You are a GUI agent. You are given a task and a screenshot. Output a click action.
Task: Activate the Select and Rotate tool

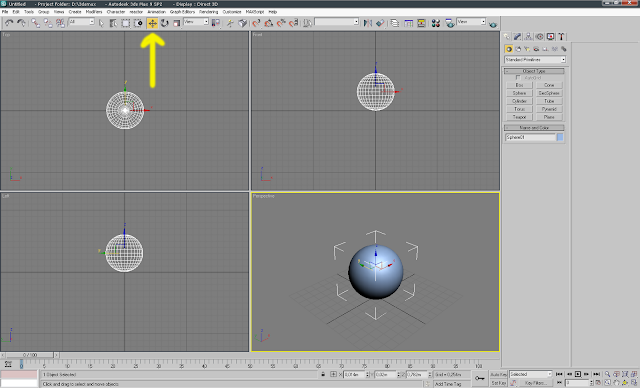coord(164,23)
